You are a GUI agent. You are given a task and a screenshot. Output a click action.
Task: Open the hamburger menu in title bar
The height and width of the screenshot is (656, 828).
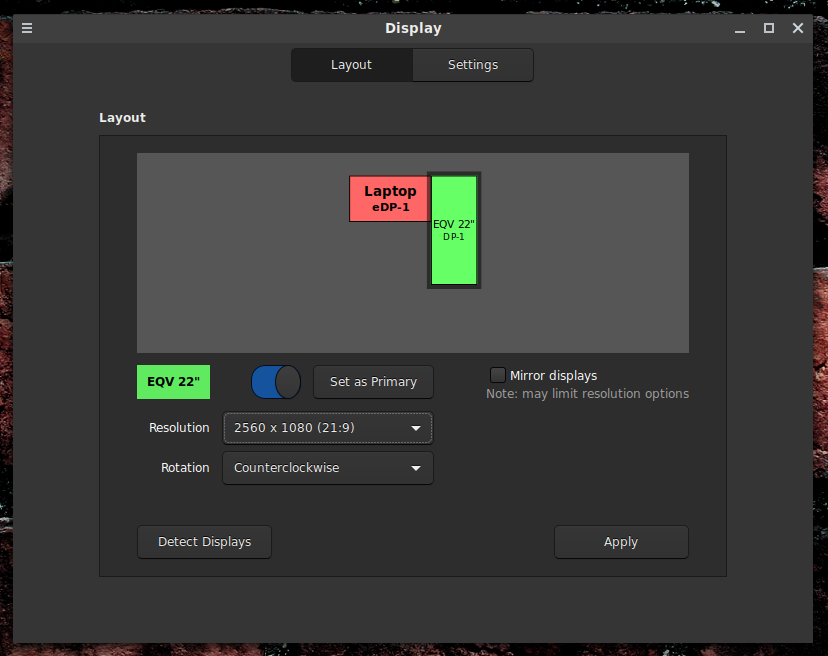(27, 28)
